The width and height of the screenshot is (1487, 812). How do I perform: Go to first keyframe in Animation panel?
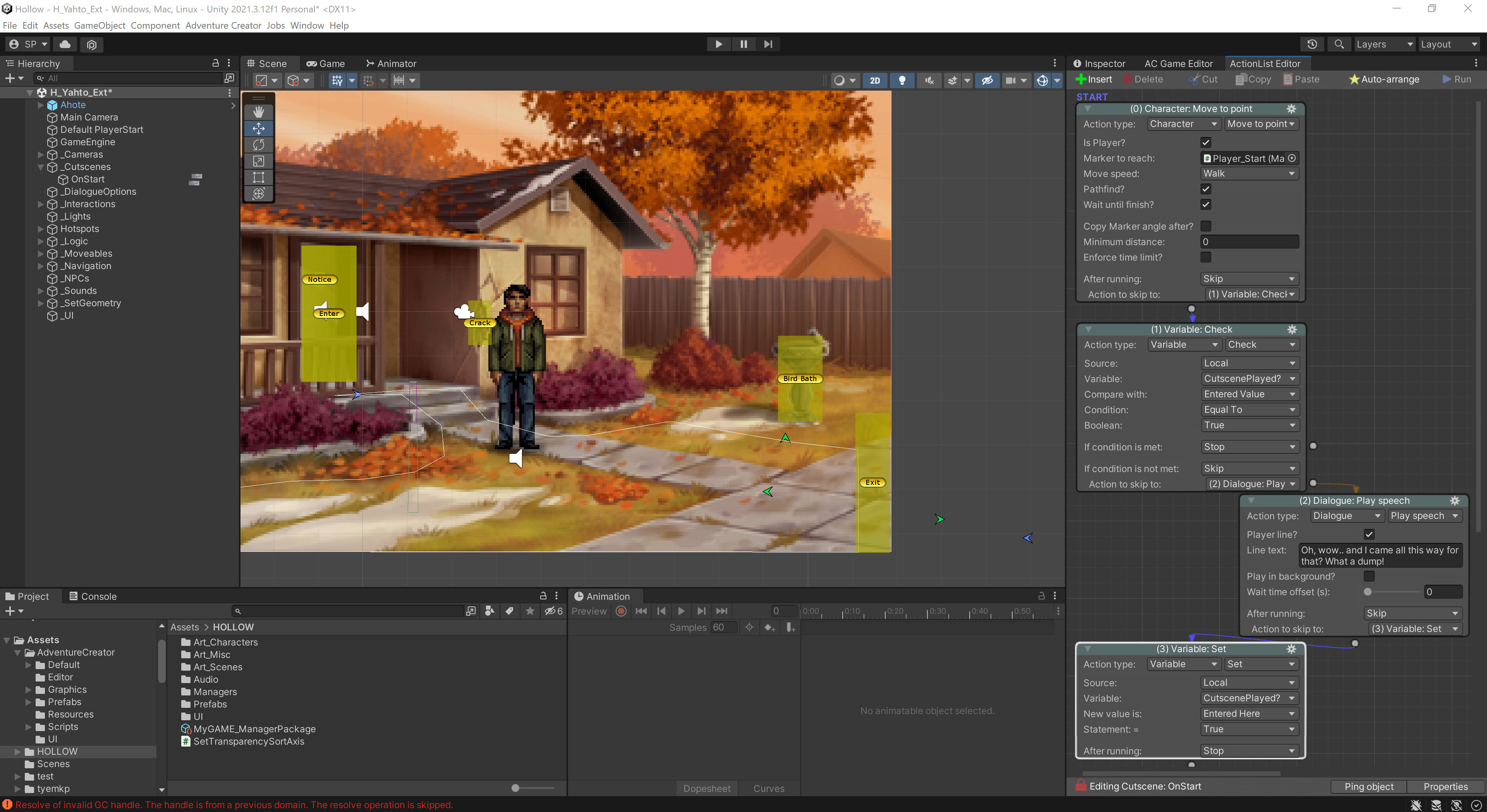[x=641, y=611]
